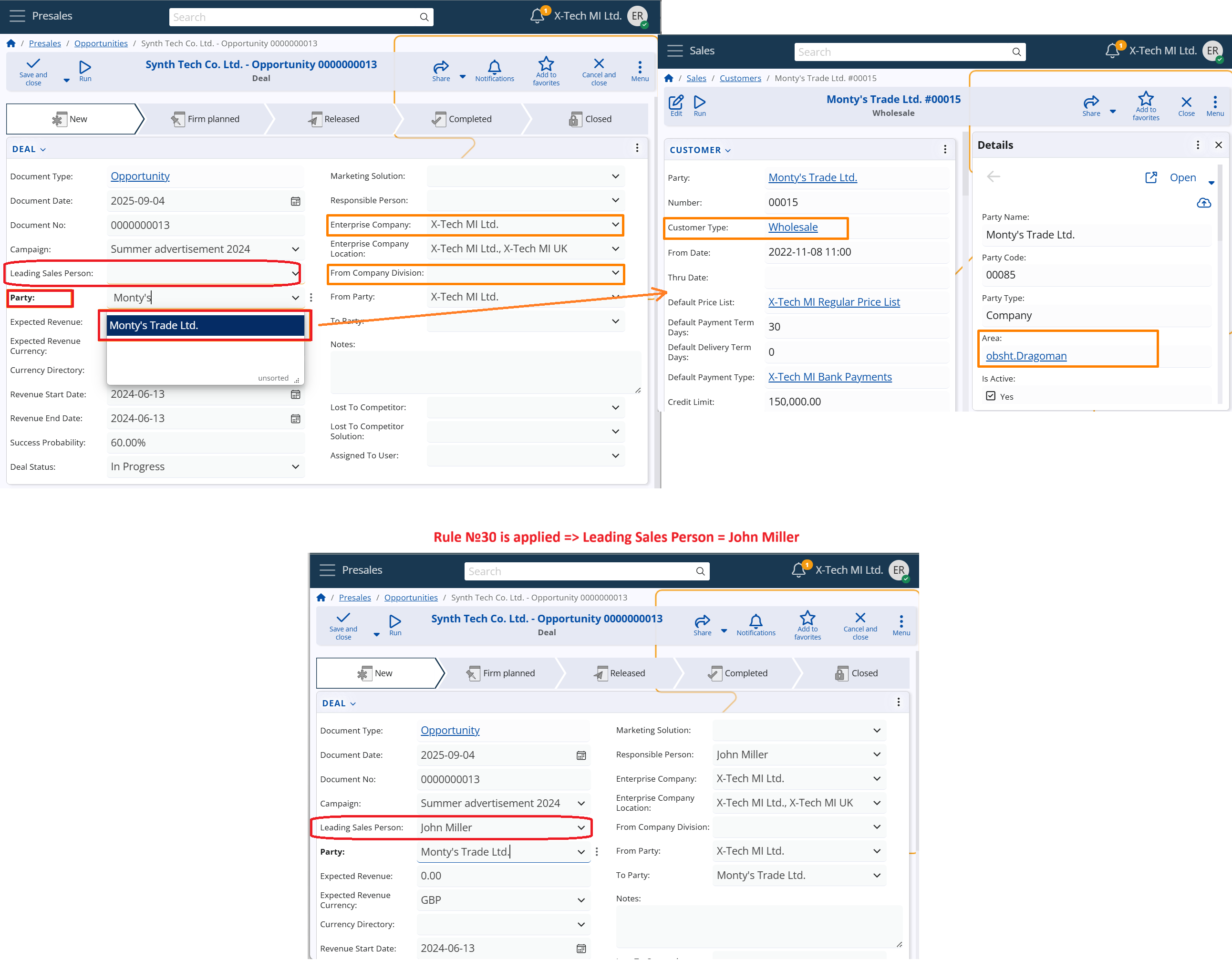Click the Add to favorites star in Sales
This screenshot has width=1232, height=961.
1145,100
